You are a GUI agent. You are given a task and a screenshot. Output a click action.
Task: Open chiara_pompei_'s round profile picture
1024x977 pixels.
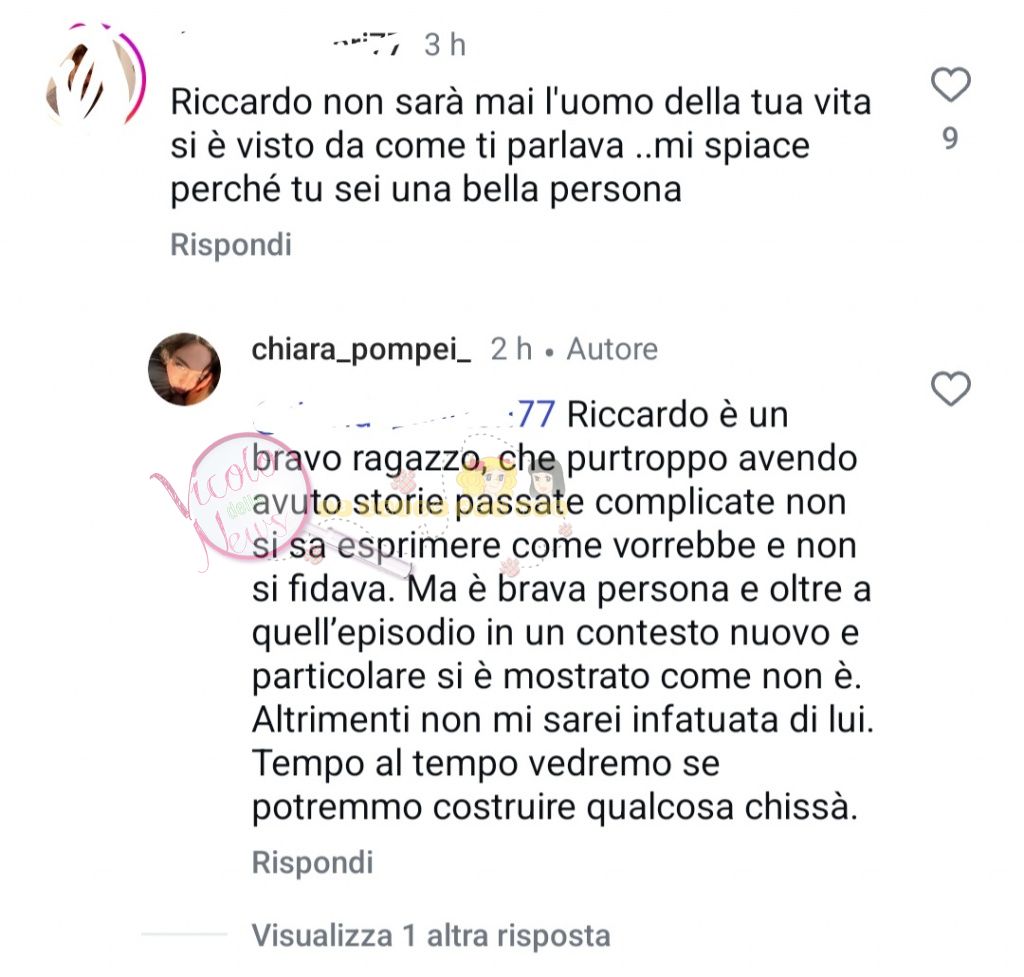point(185,369)
